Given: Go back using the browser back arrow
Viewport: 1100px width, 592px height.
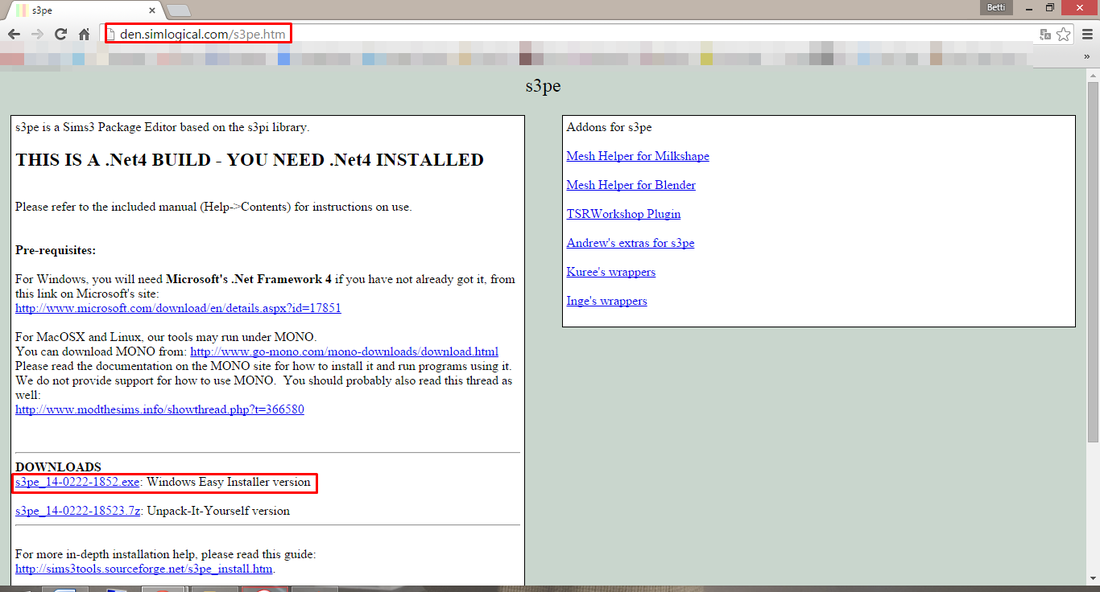Looking at the screenshot, I should pos(14,34).
